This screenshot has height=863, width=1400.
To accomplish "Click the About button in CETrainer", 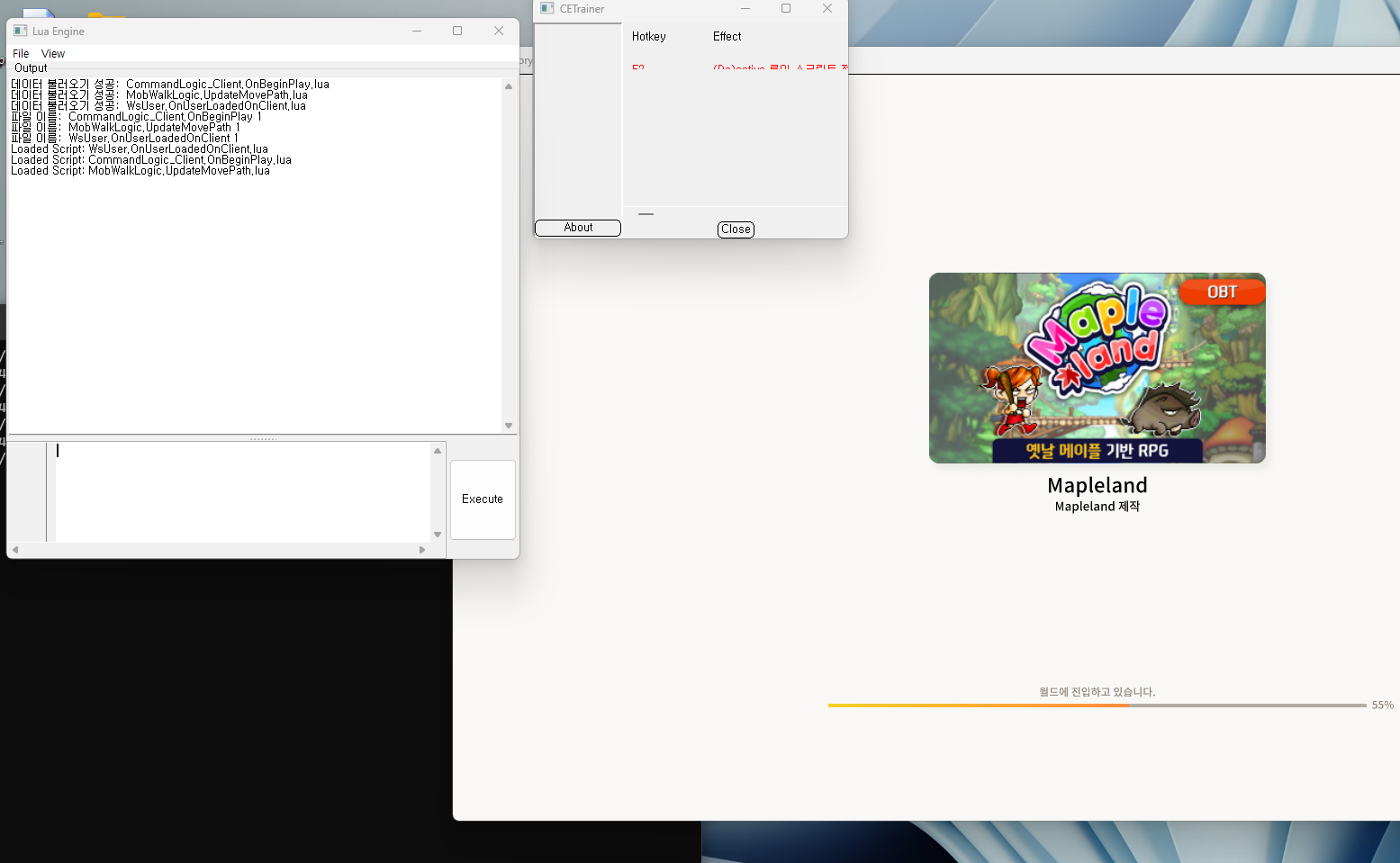I will point(578,228).
